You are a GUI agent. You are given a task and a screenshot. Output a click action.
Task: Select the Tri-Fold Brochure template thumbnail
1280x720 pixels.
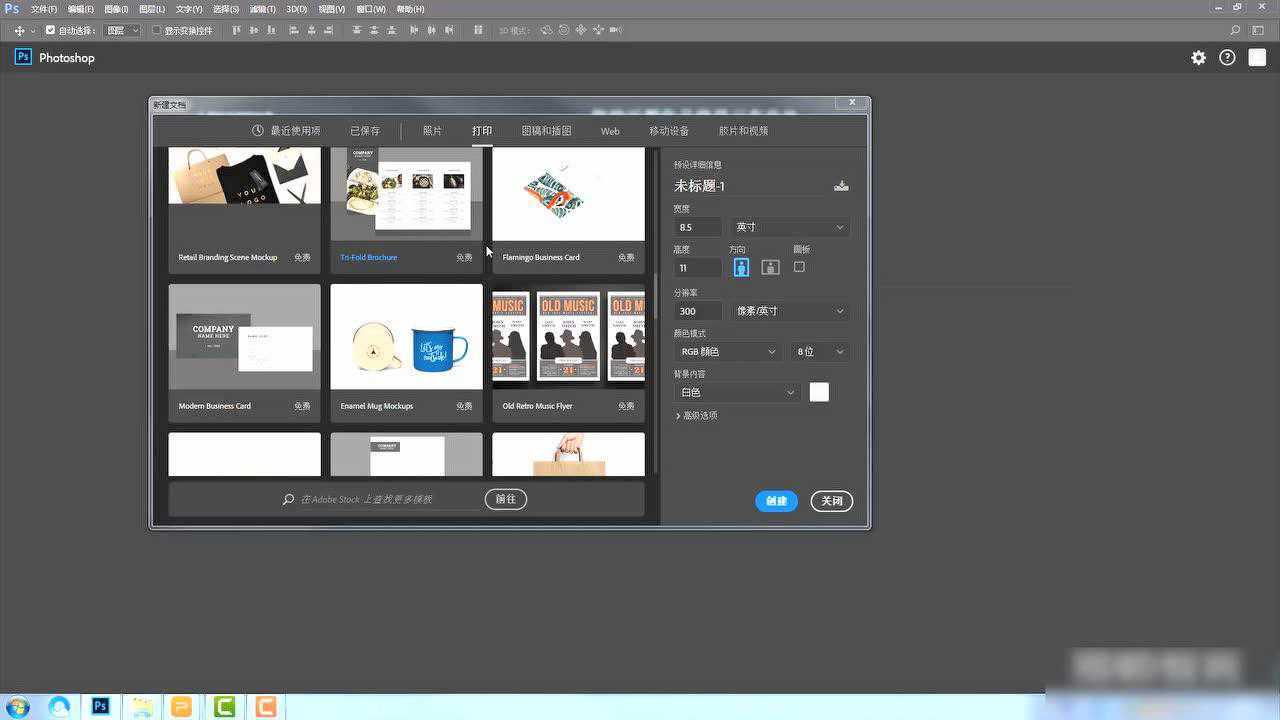[406, 194]
